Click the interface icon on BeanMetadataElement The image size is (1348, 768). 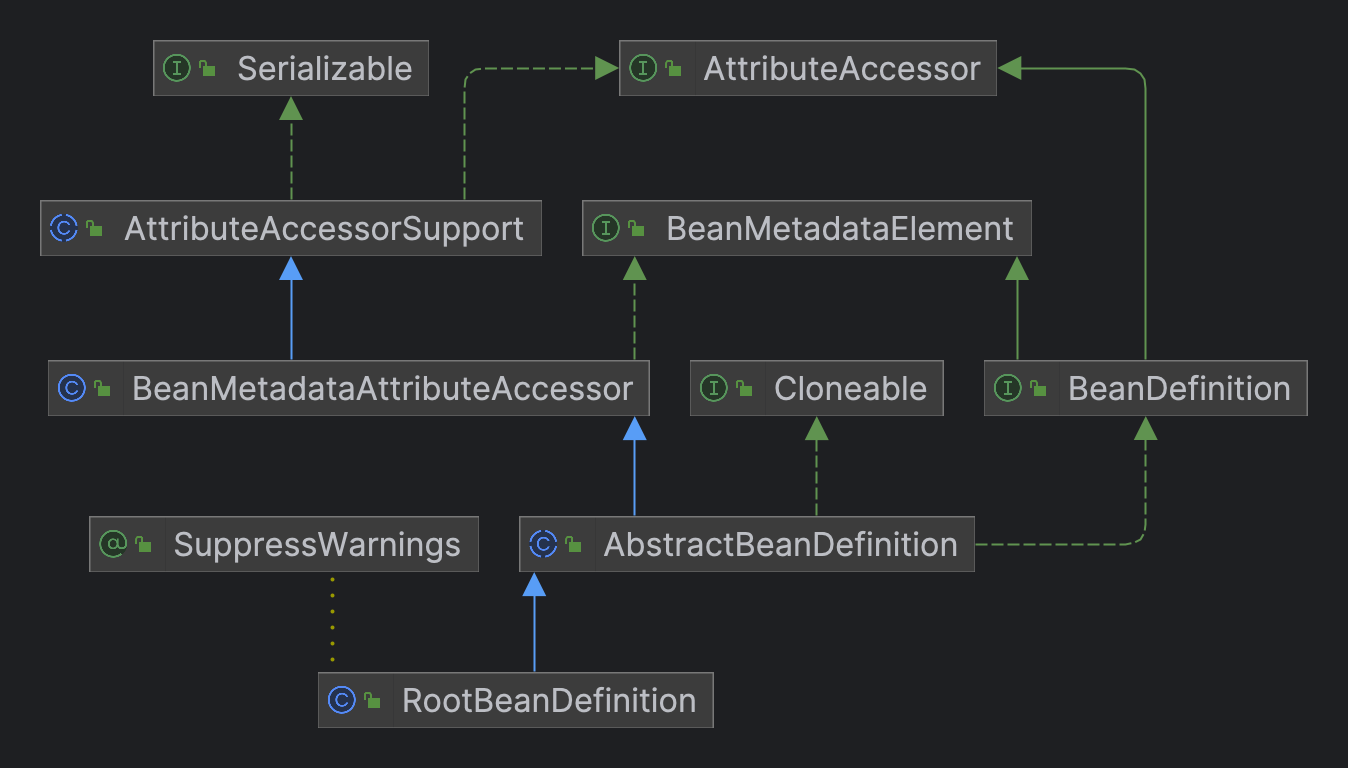605,228
